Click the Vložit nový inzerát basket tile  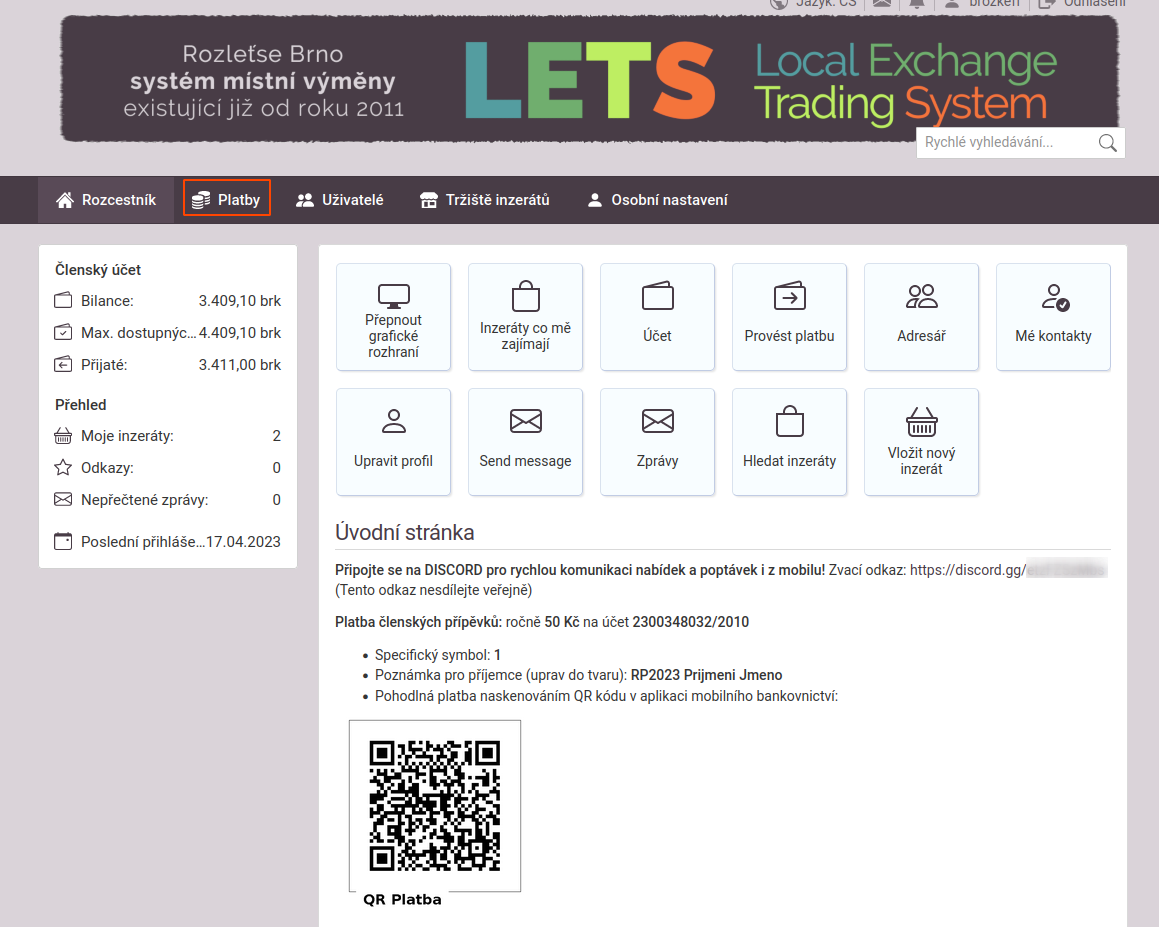[921, 442]
